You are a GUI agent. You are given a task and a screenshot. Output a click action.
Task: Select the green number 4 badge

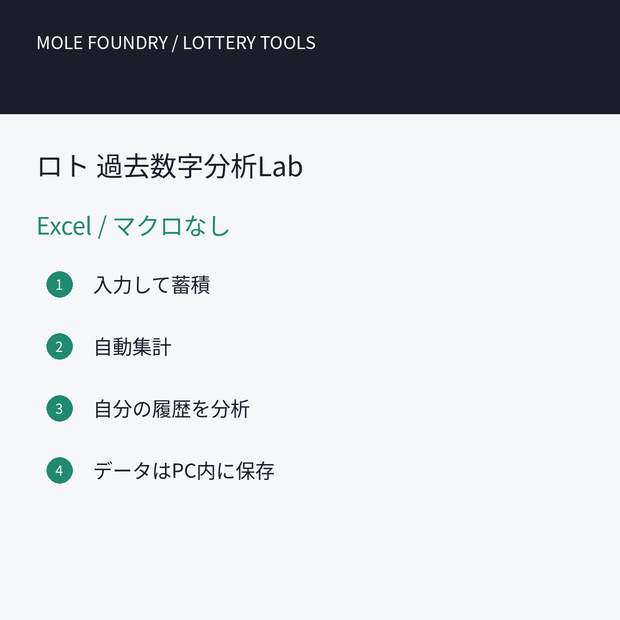59,471
